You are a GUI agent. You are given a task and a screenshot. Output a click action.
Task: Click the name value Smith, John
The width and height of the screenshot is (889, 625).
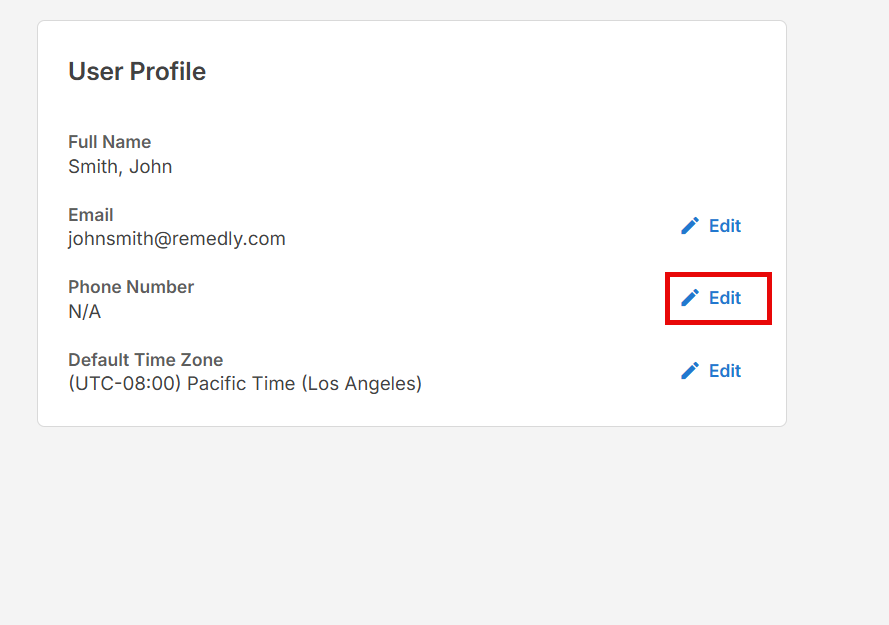point(120,167)
